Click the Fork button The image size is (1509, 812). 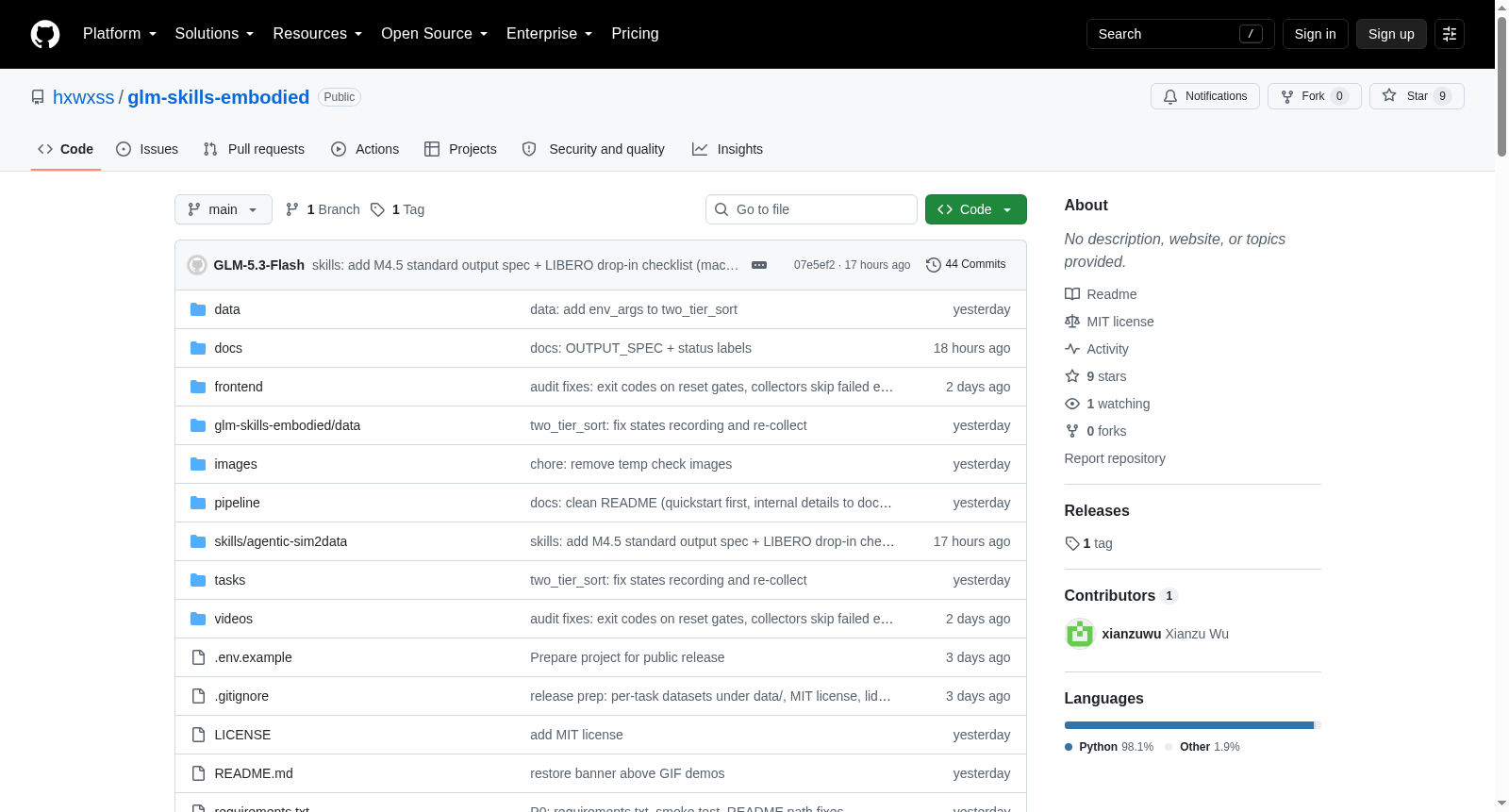coord(1315,96)
